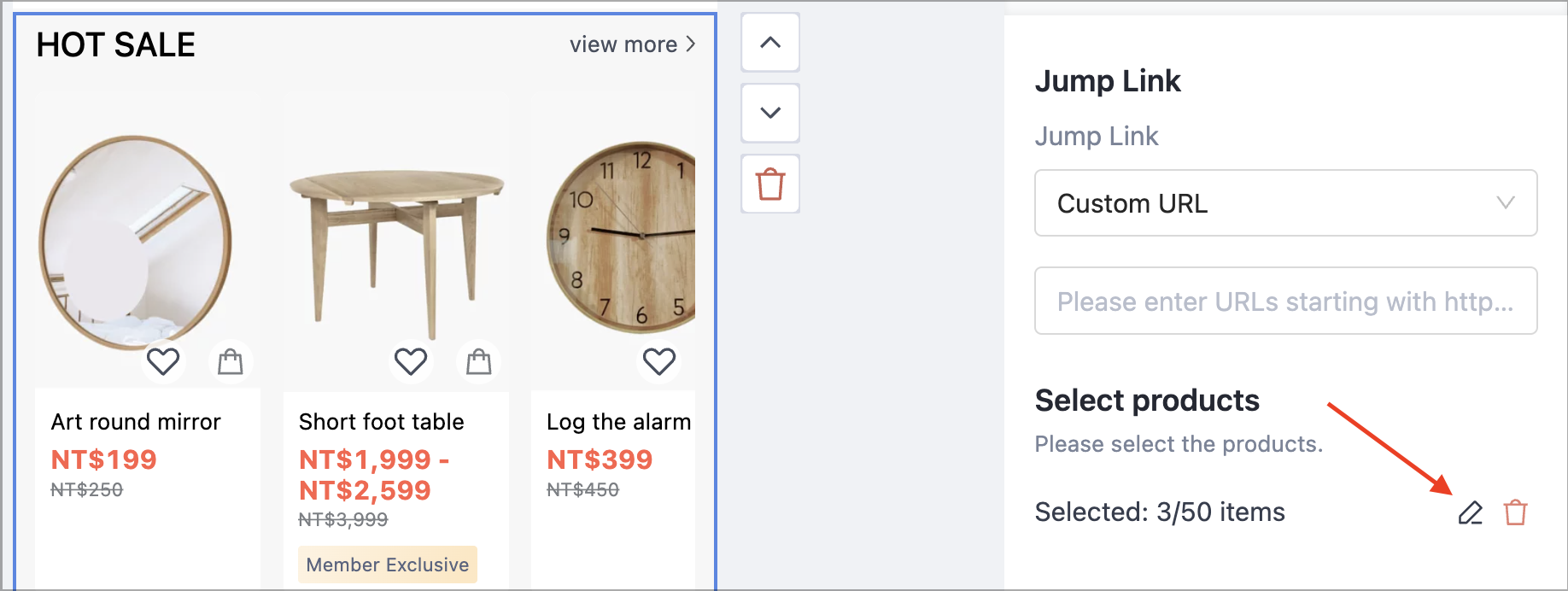
Task: Edit selected products with pencil icon
Action: click(x=1470, y=512)
